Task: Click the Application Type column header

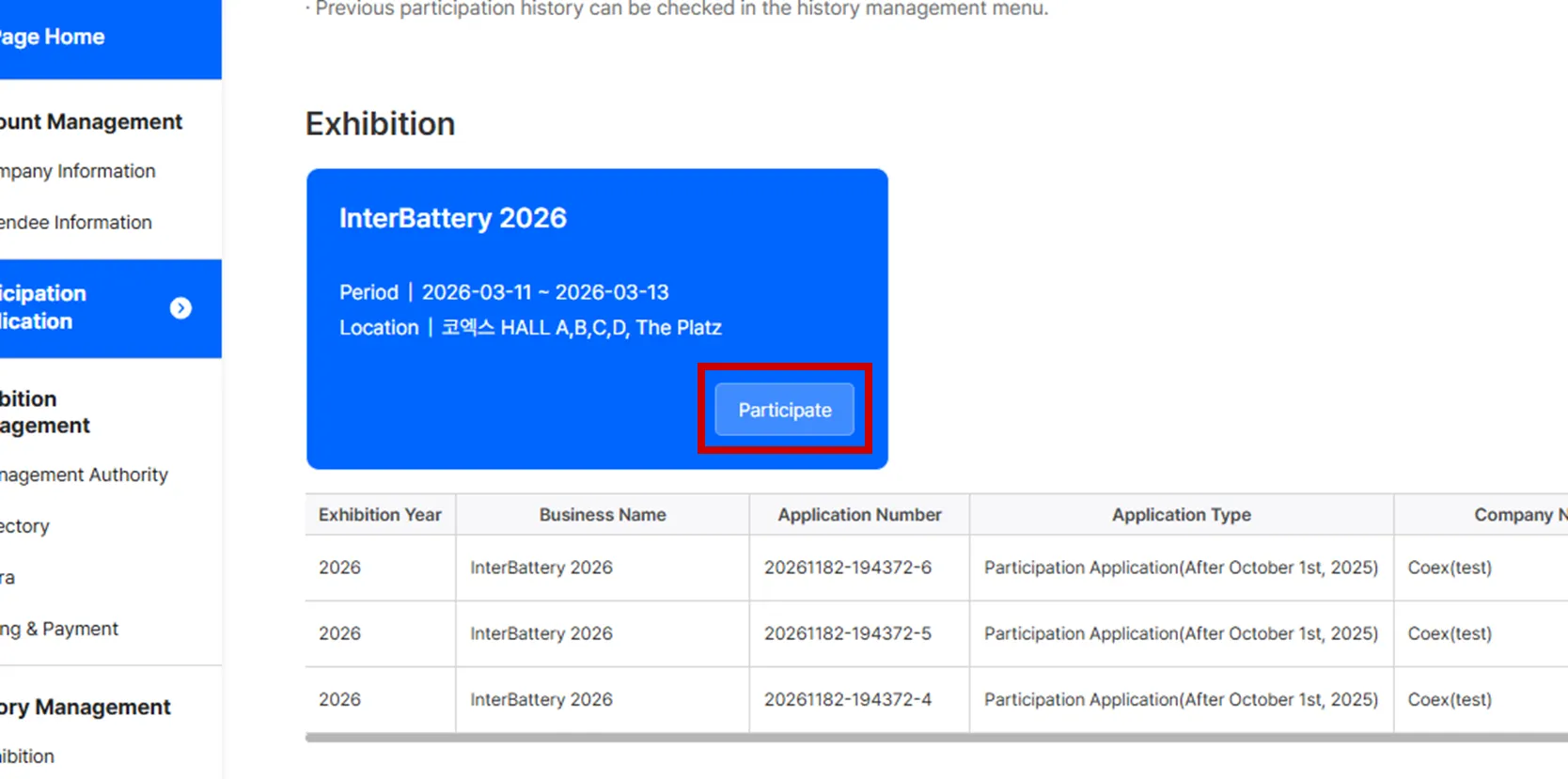Action: (x=1182, y=515)
